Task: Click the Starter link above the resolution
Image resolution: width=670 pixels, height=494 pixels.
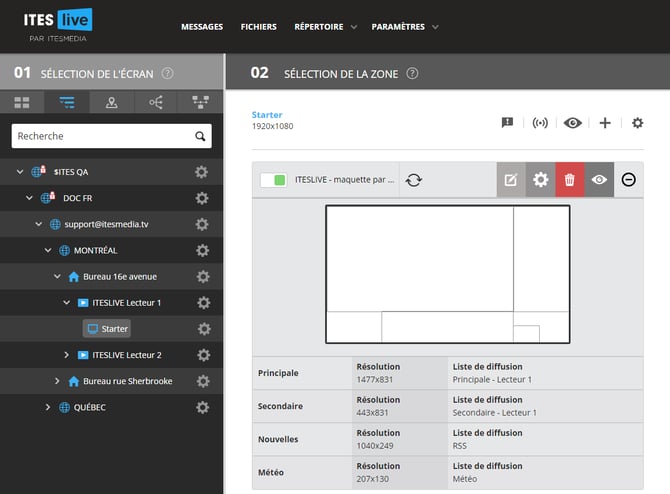Action: (x=267, y=115)
